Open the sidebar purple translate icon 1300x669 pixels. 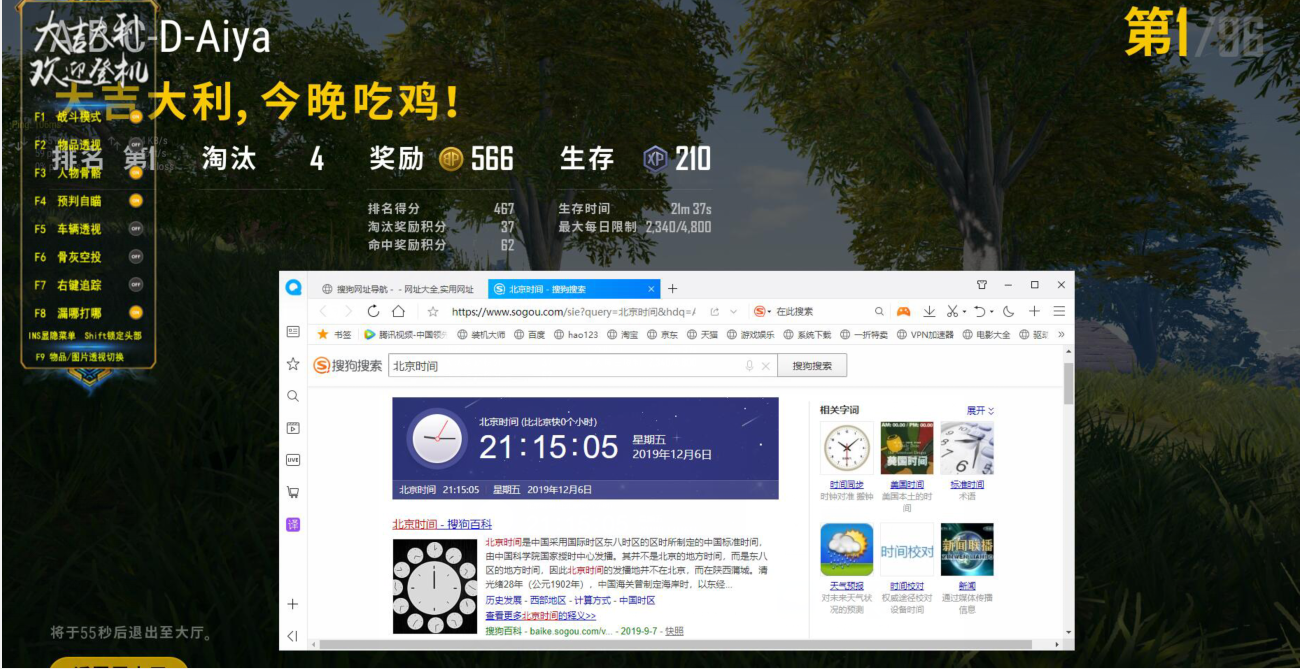293,524
